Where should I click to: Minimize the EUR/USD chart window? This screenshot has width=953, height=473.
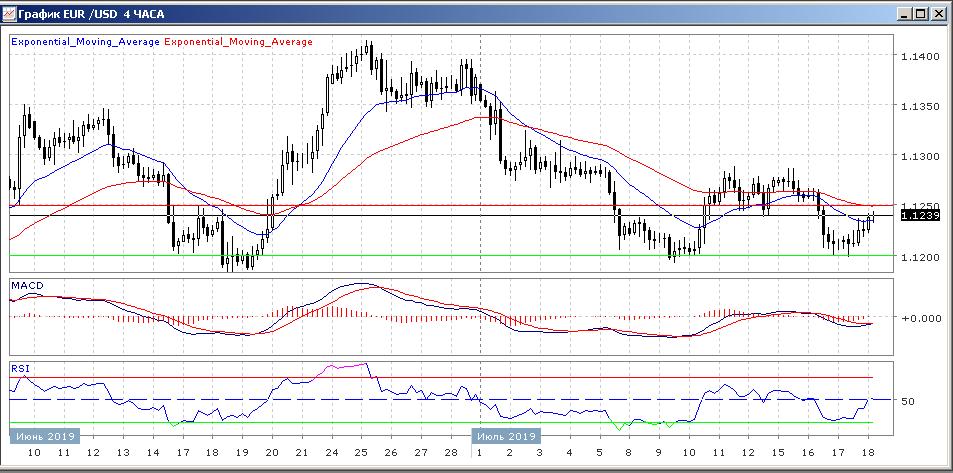(x=906, y=14)
